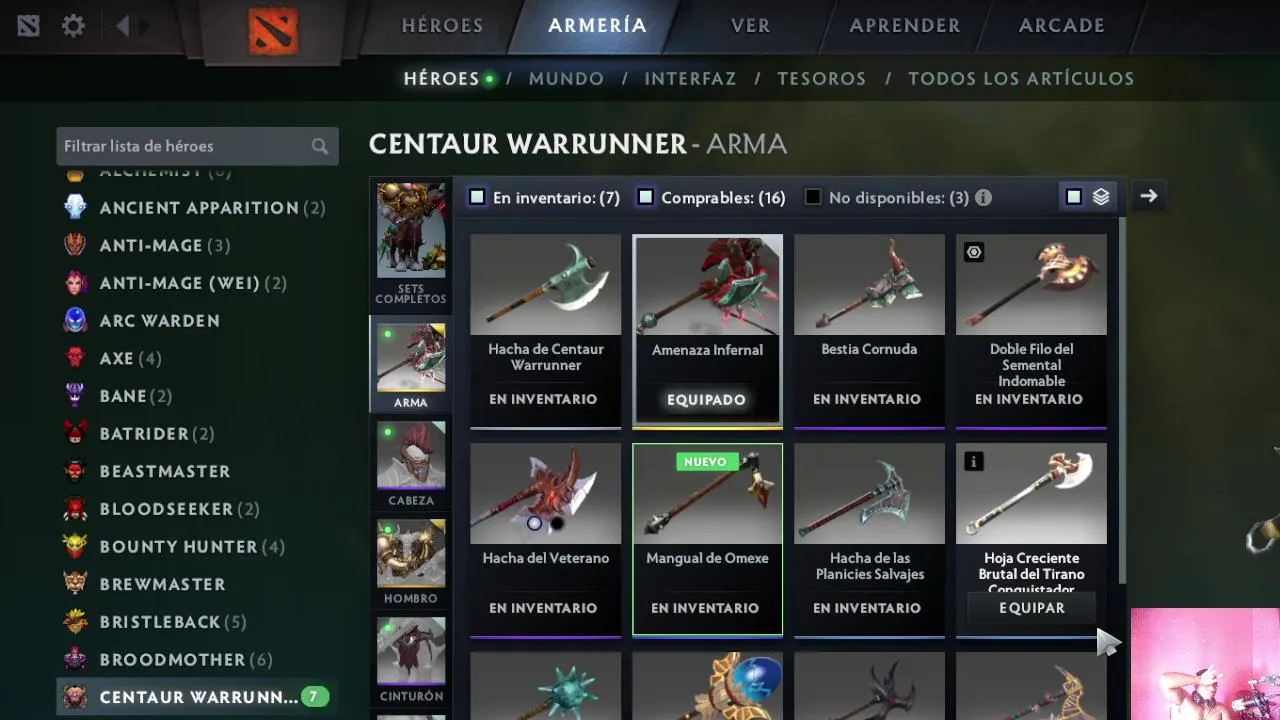Toggle the En inventario checkbox
This screenshot has width=1280, height=720.
(x=477, y=197)
